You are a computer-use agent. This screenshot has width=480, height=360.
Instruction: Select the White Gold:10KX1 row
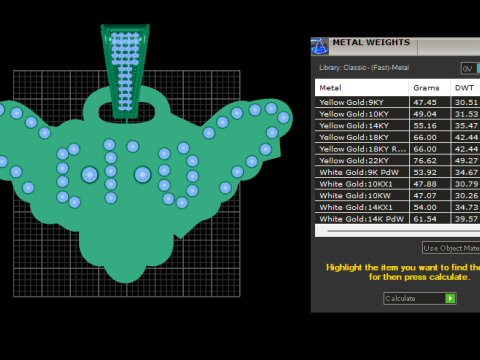coord(397,184)
